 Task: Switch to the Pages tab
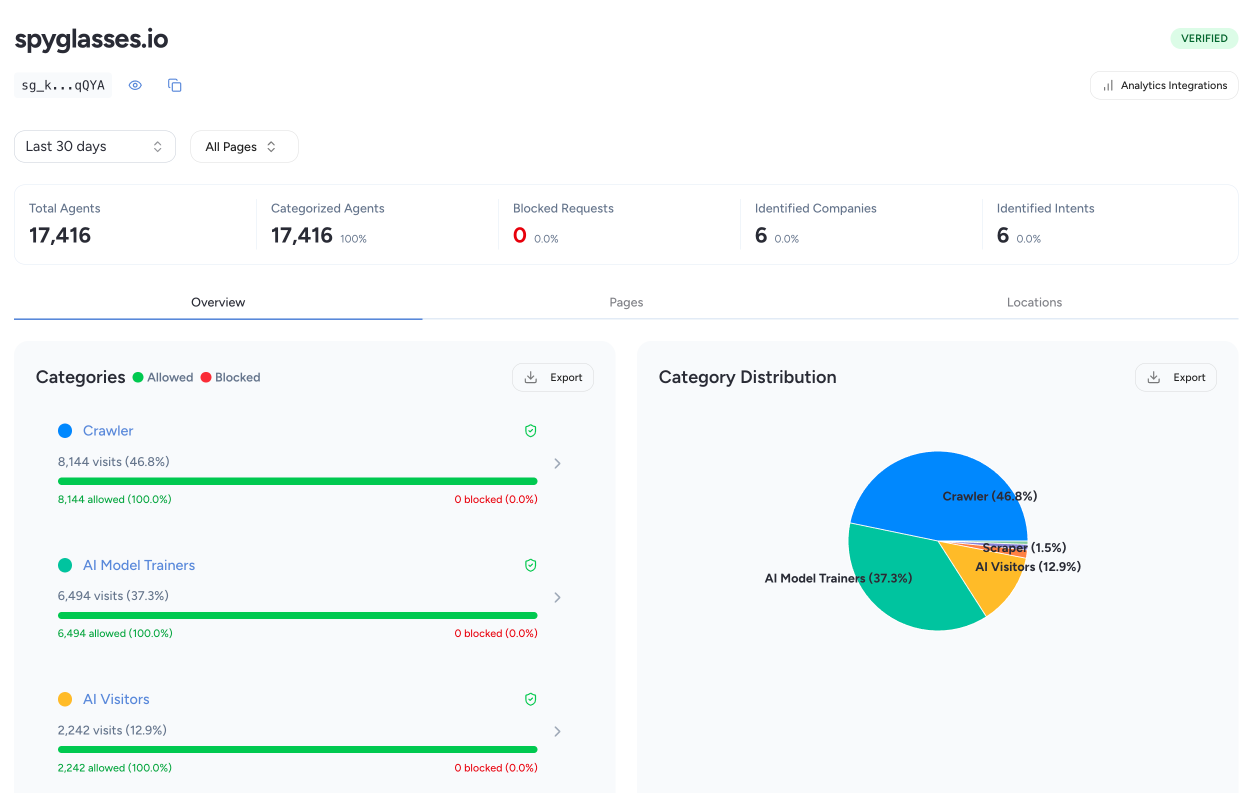[x=626, y=302]
